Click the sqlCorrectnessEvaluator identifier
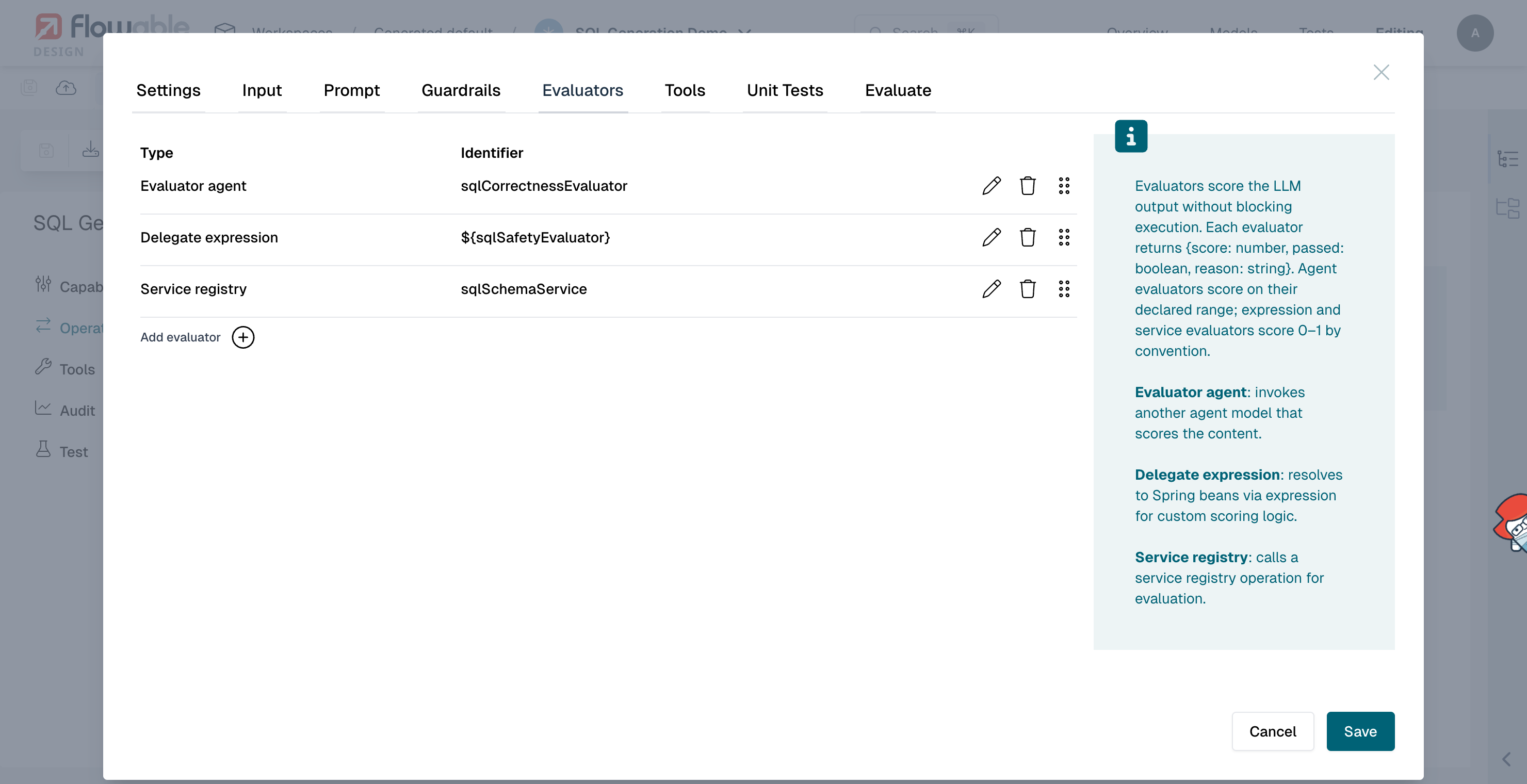Viewport: 1527px width, 784px height. point(544,186)
